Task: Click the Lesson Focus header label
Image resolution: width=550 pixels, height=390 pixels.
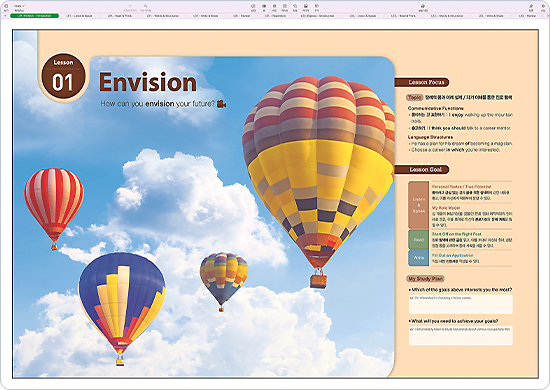Action: [x=422, y=82]
